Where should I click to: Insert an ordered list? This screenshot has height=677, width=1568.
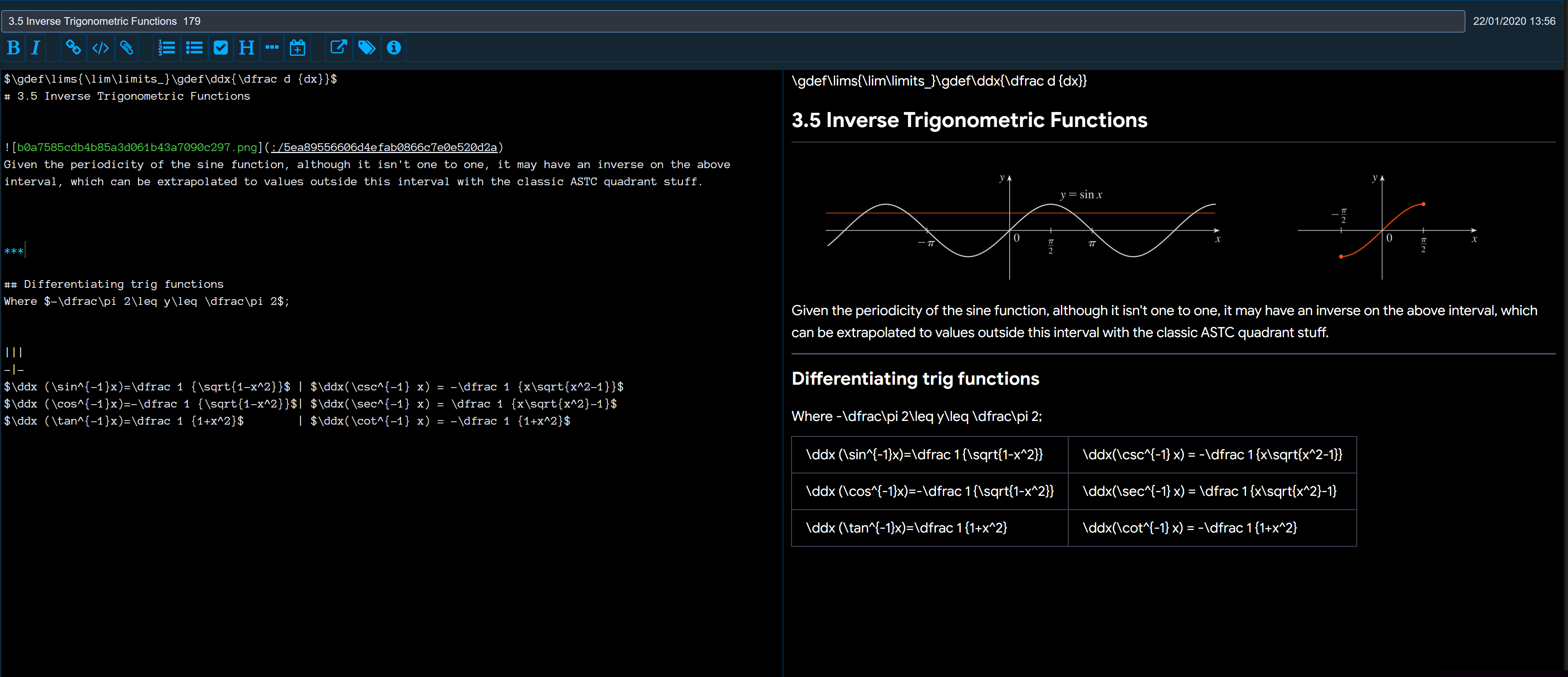coord(167,48)
